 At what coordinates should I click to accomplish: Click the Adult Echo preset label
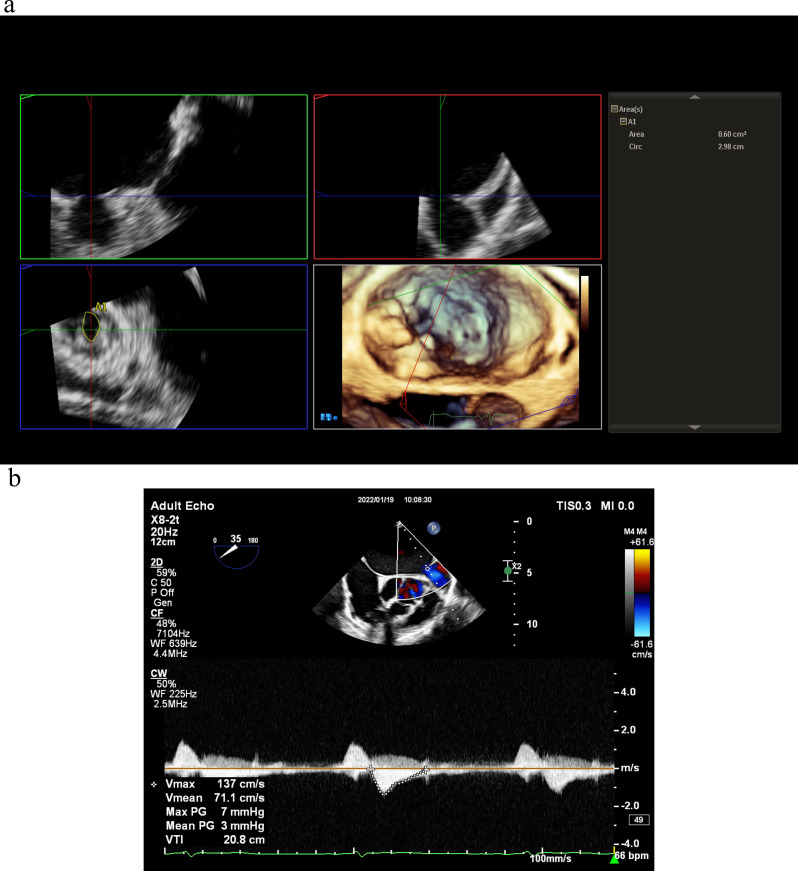182,505
